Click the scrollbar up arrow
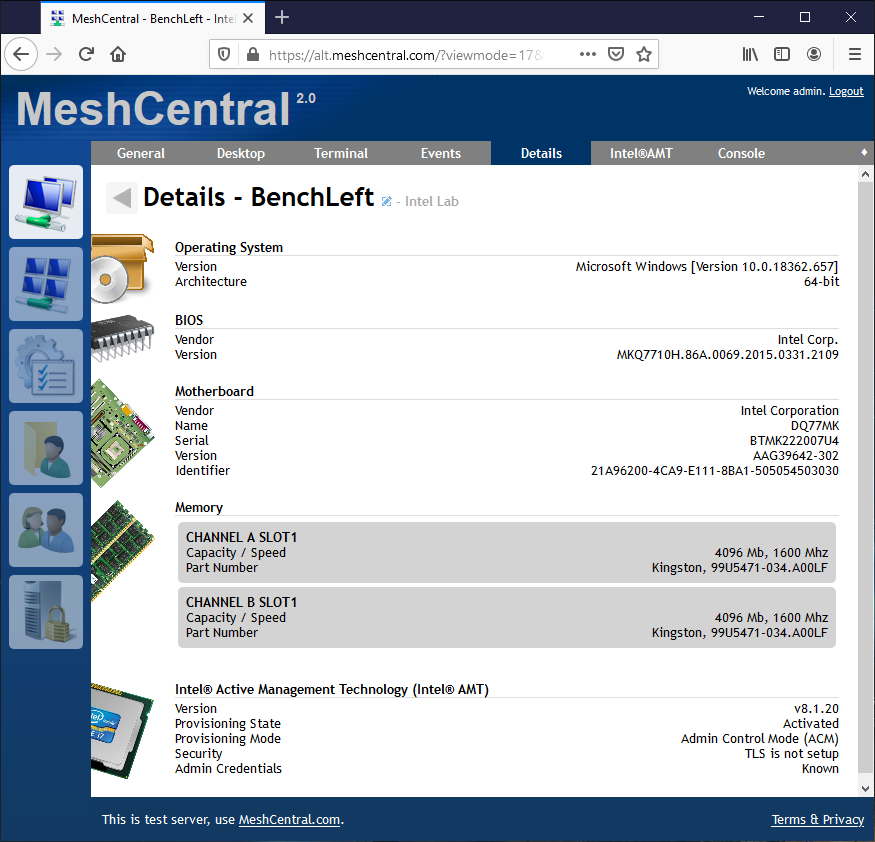 [865, 174]
